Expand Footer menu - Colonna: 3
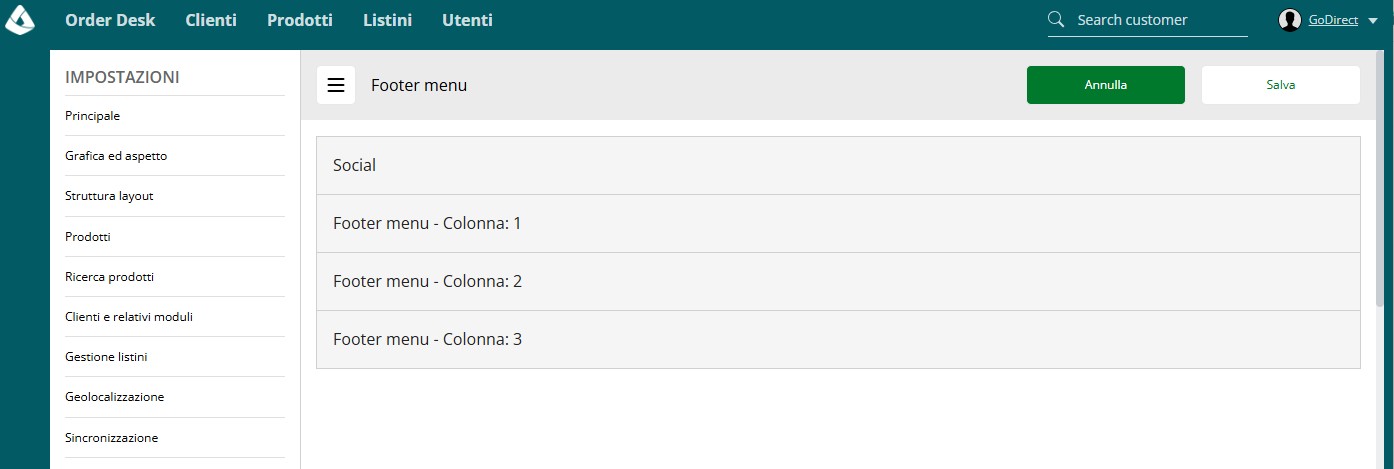 [838, 339]
